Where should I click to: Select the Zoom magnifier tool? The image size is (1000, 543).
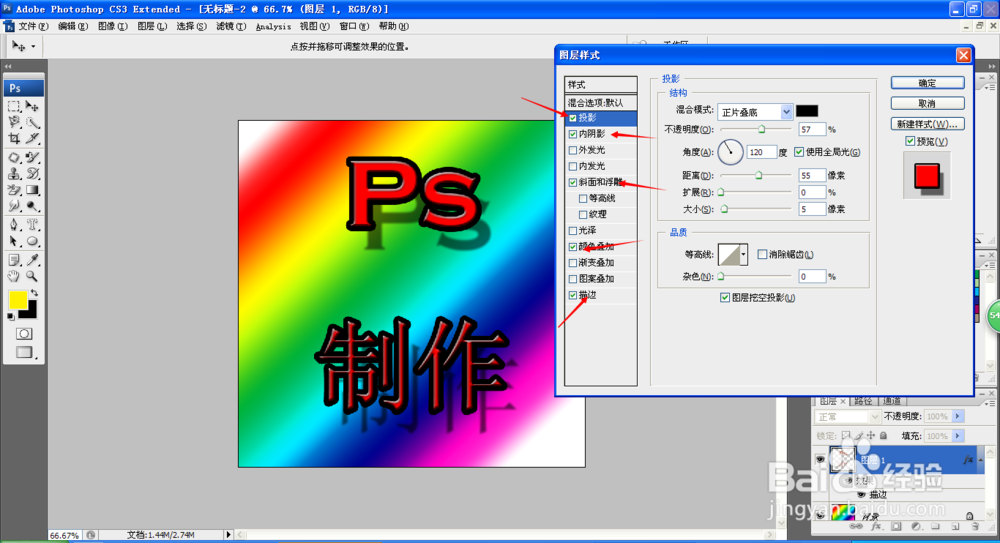point(32,276)
